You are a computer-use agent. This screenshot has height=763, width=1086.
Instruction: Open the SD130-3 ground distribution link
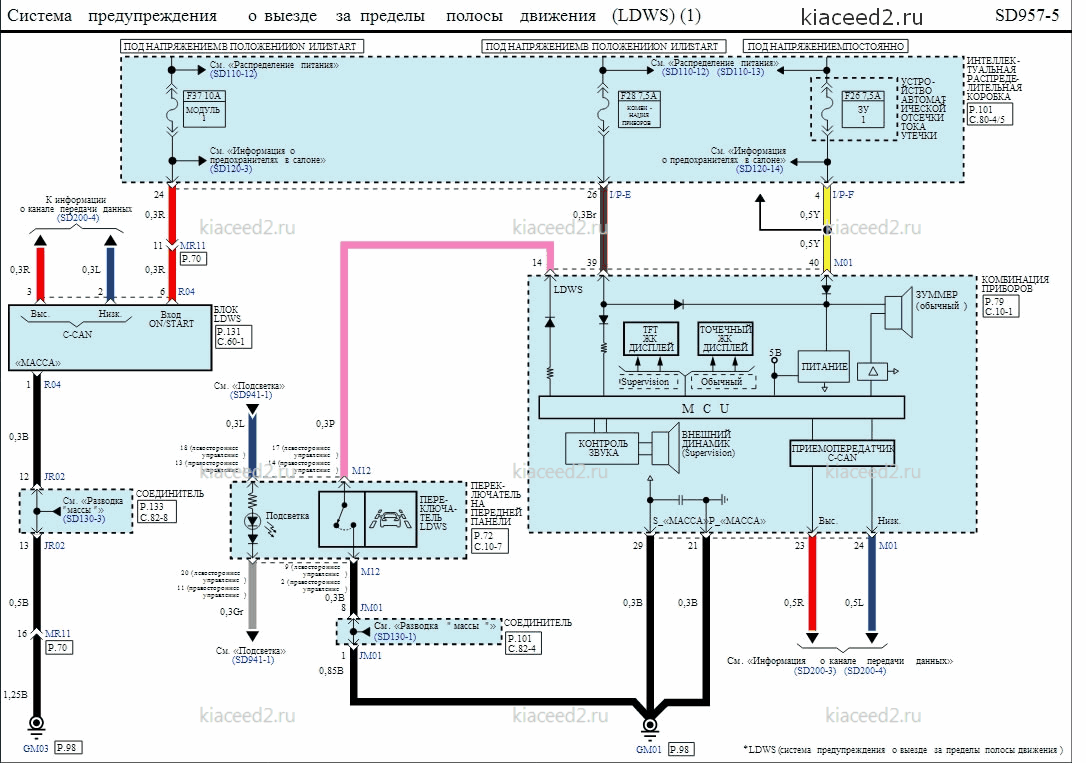(84, 519)
